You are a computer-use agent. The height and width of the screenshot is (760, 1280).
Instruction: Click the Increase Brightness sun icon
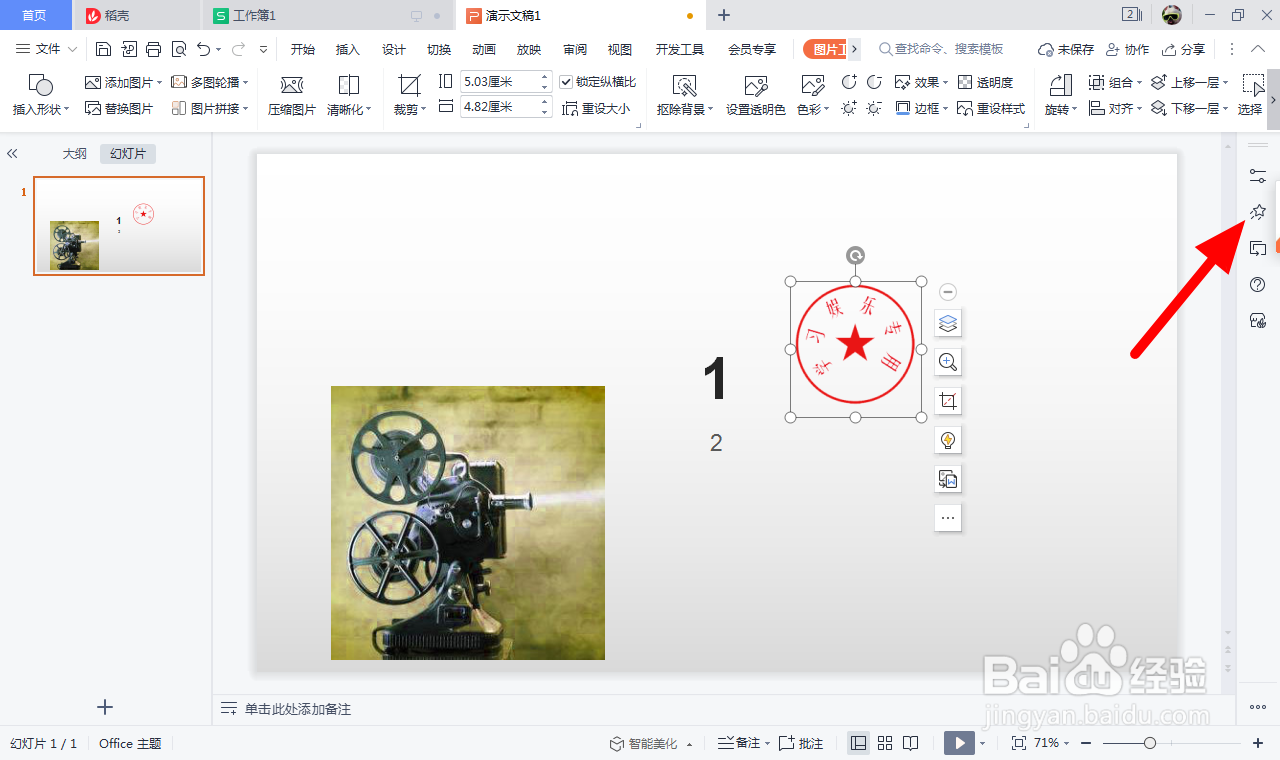click(849, 108)
